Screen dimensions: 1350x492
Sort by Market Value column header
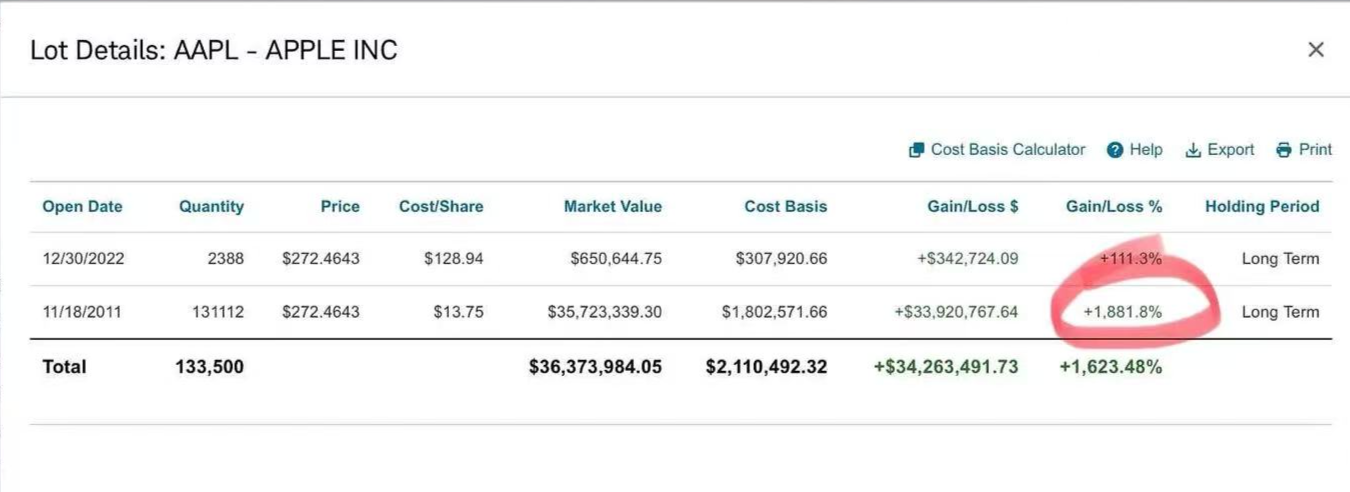pos(613,207)
